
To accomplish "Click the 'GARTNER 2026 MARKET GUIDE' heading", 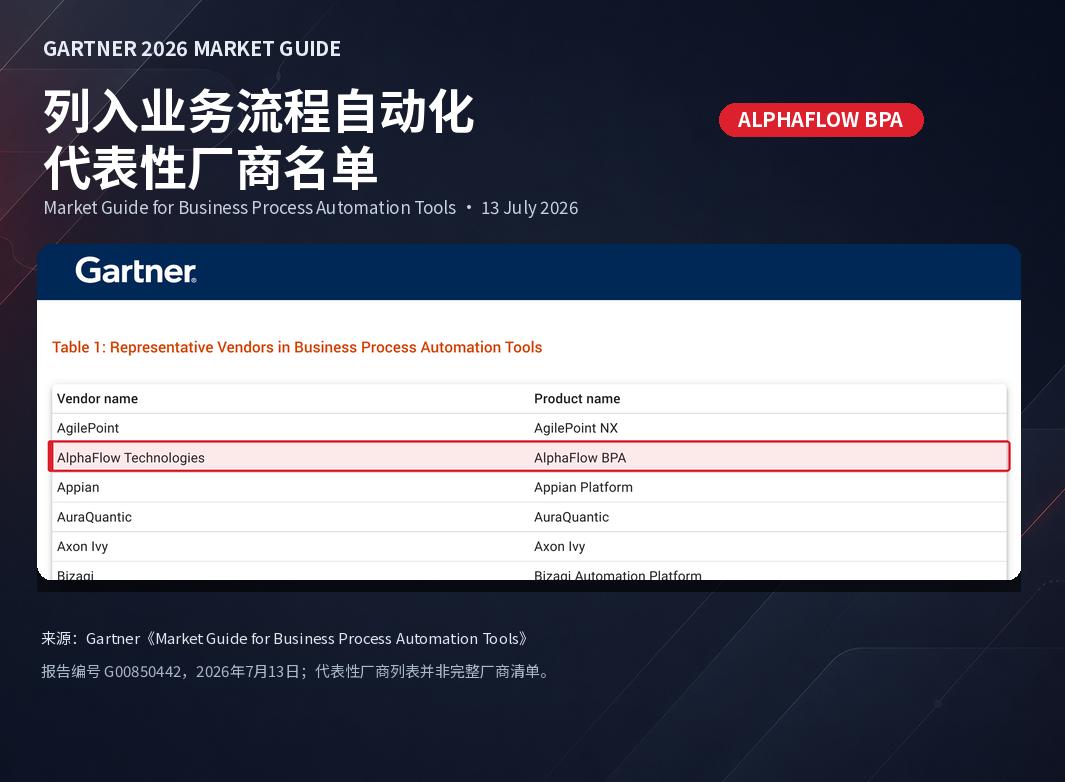I will (192, 49).
